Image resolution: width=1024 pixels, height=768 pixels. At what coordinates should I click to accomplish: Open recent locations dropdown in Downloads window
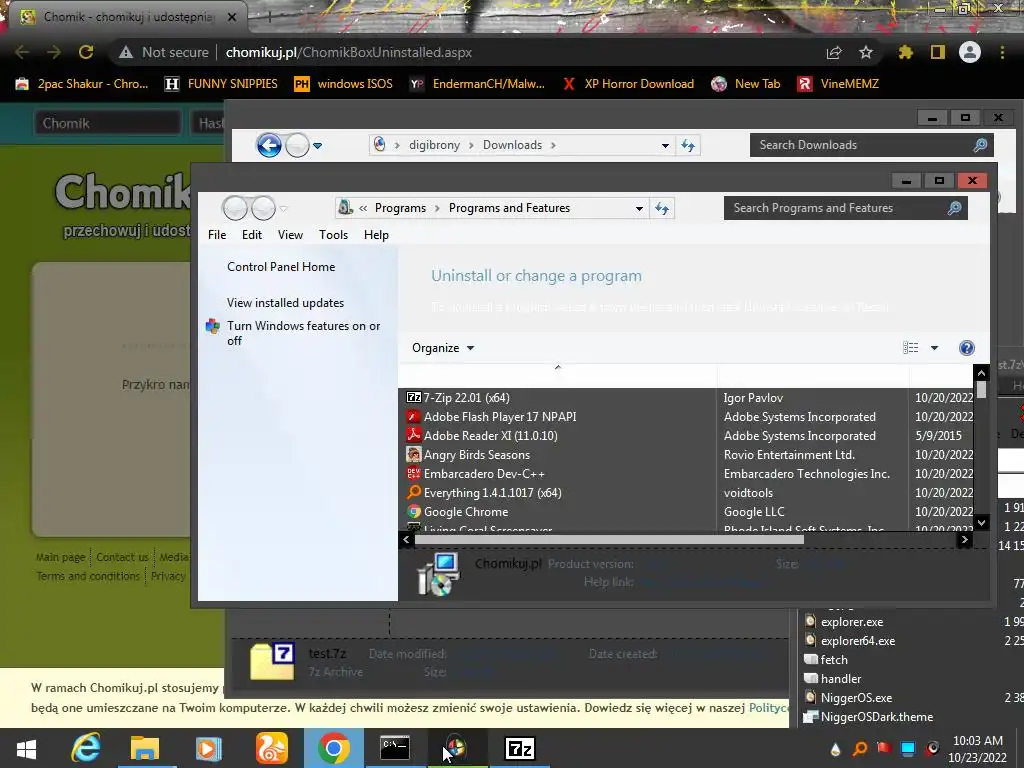(317, 146)
